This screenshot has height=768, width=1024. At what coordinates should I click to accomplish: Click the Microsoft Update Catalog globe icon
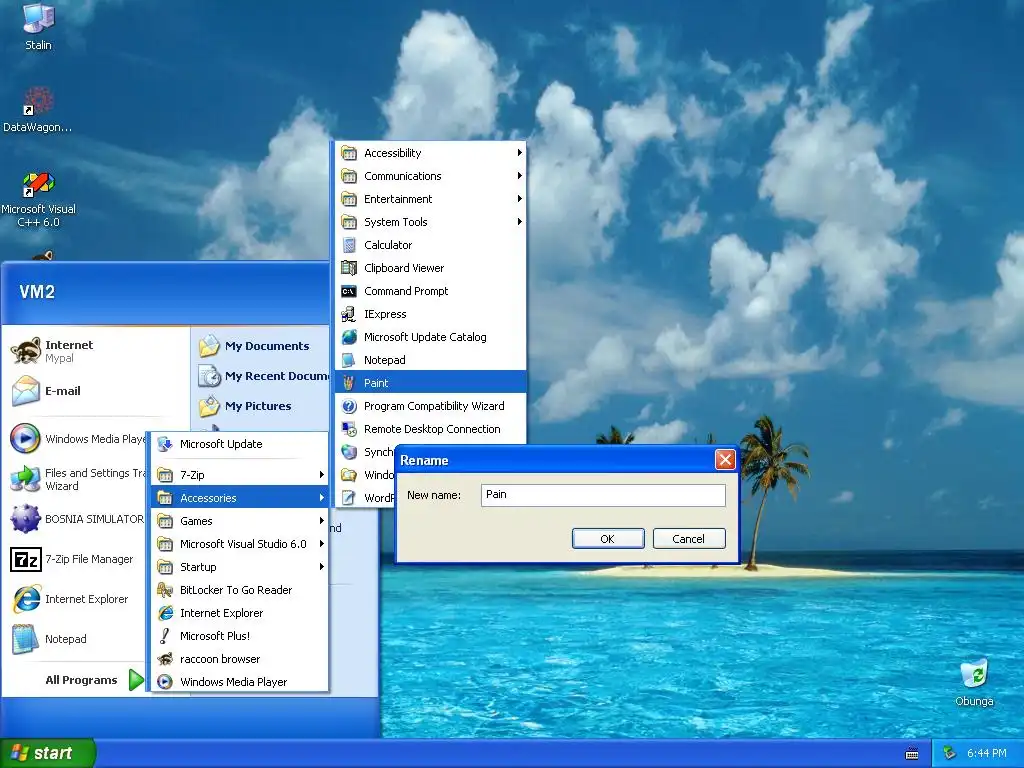(x=349, y=337)
